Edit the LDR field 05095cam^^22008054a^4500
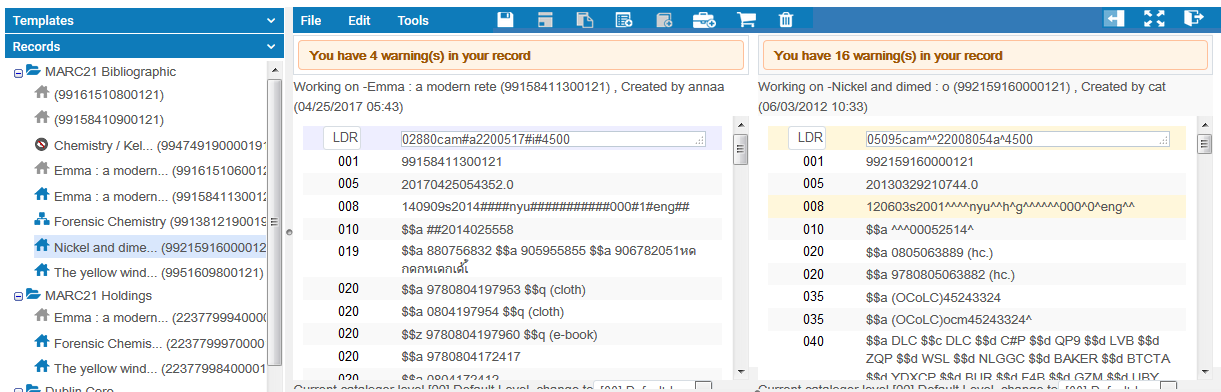The width and height of the screenshot is (1221, 392). tap(1018, 139)
